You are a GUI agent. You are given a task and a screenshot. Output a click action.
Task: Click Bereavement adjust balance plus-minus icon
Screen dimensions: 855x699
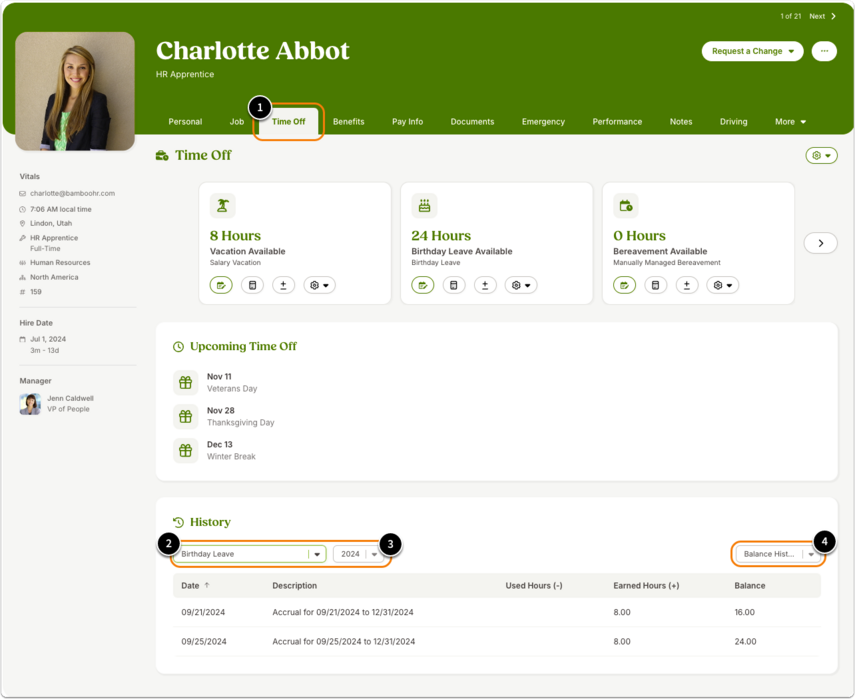click(x=687, y=285)
